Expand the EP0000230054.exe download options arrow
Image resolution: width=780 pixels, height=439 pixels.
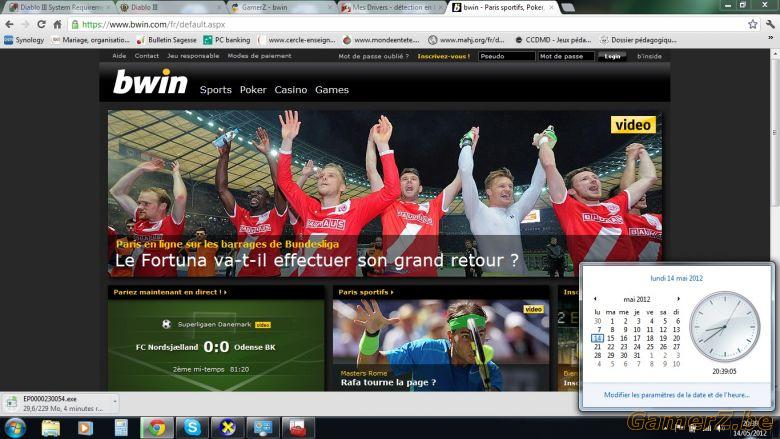coord(115,401)
